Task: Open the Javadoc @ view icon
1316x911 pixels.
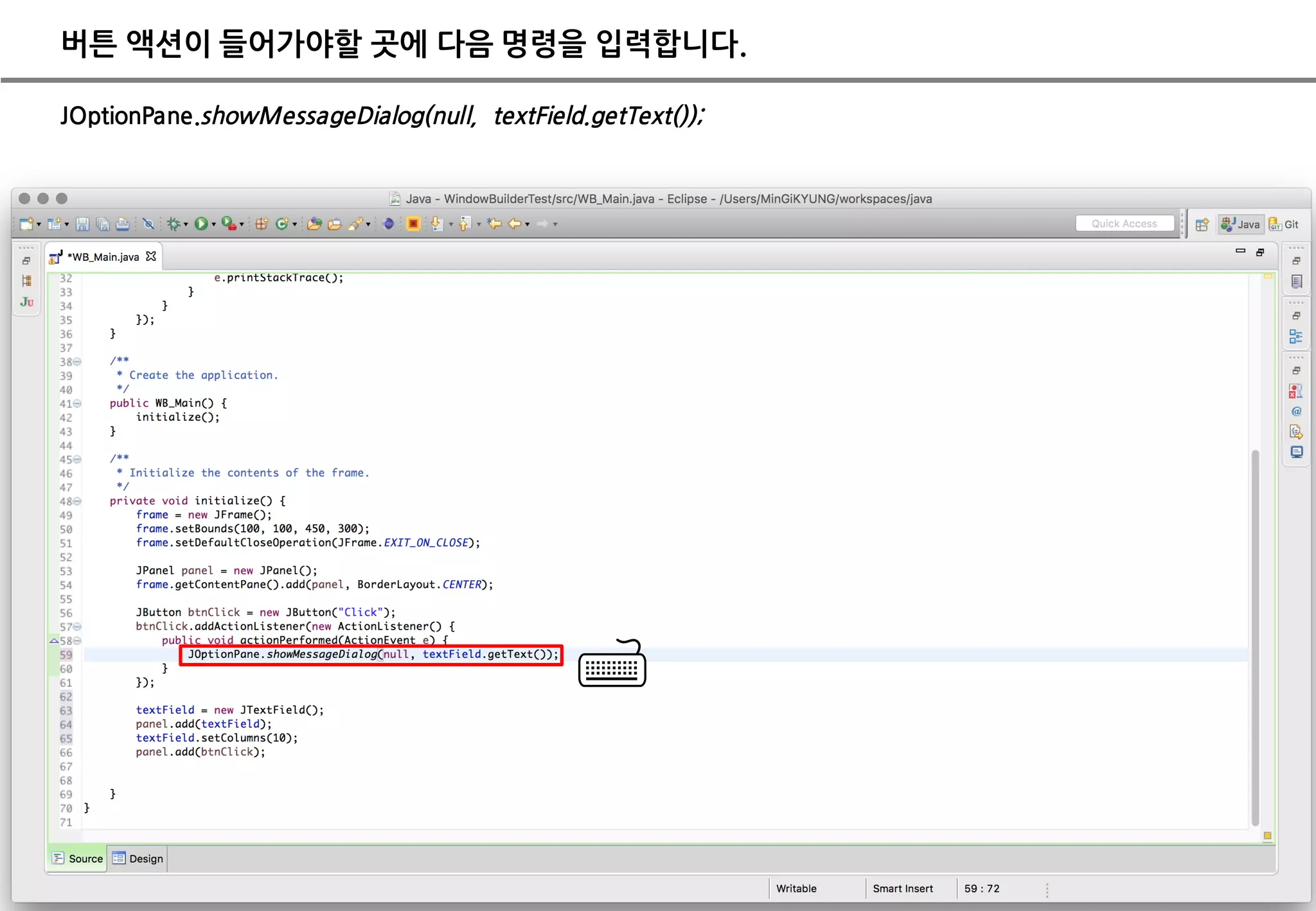Action: point(1297,411)
